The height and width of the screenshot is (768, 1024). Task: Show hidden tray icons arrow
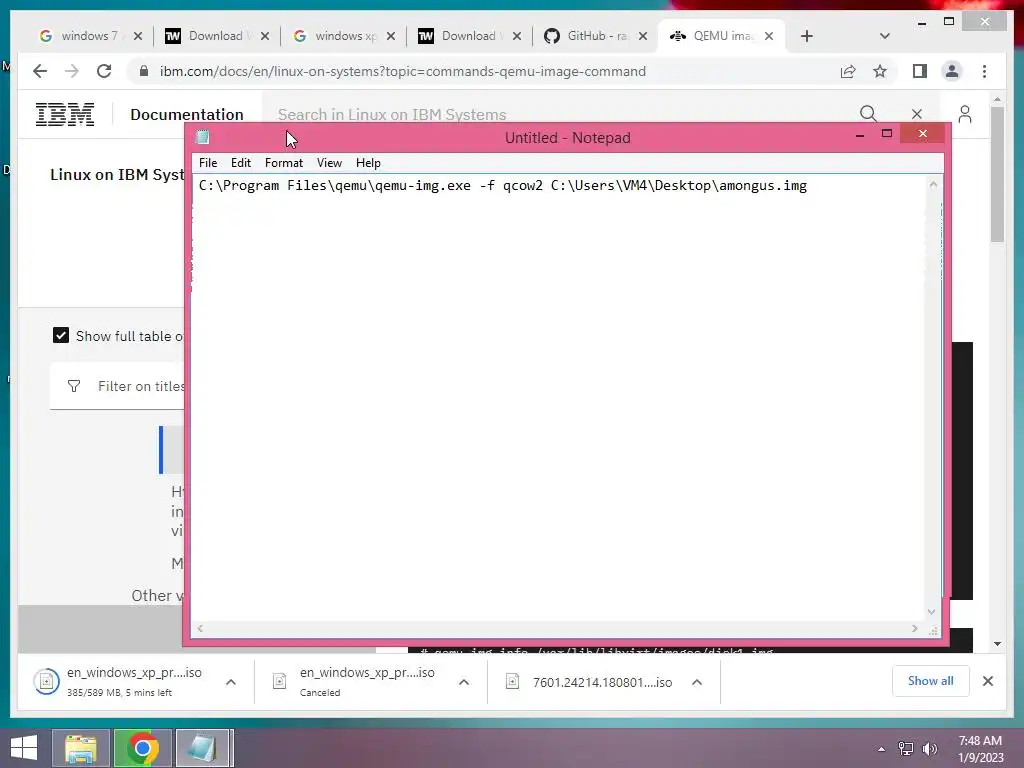(882, 749)
